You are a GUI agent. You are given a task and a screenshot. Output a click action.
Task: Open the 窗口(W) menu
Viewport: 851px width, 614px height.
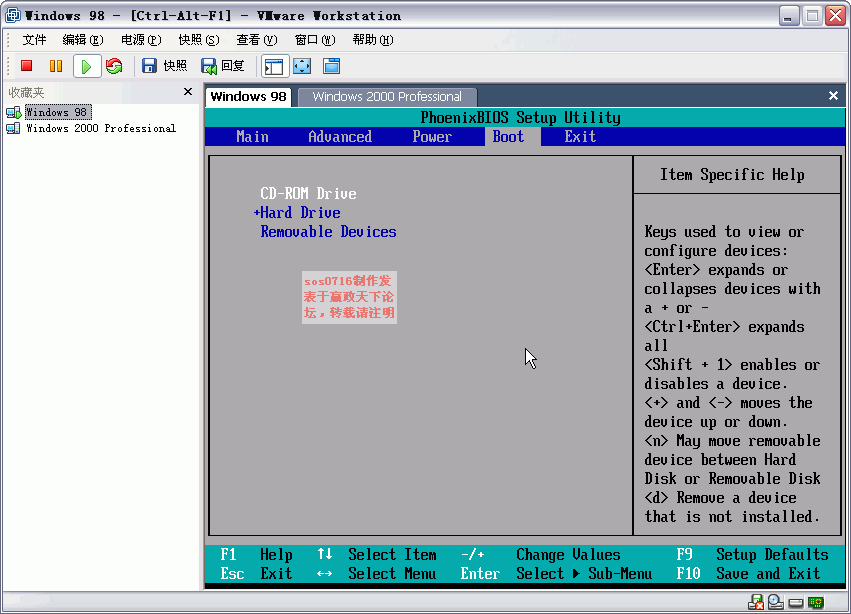point(315,40)
